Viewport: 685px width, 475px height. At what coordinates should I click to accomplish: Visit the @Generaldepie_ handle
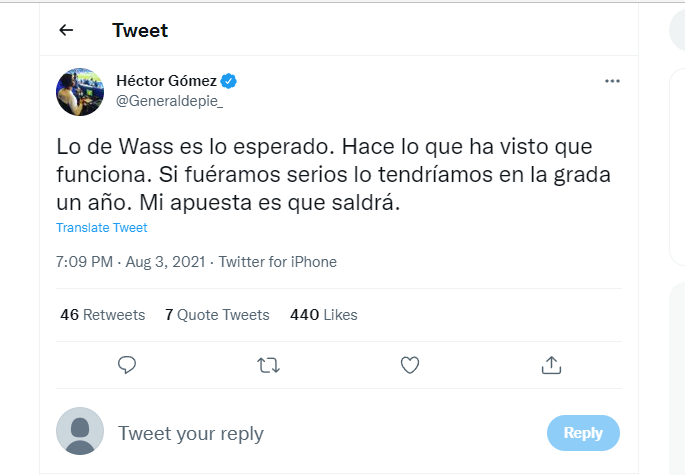click(170, 101)
